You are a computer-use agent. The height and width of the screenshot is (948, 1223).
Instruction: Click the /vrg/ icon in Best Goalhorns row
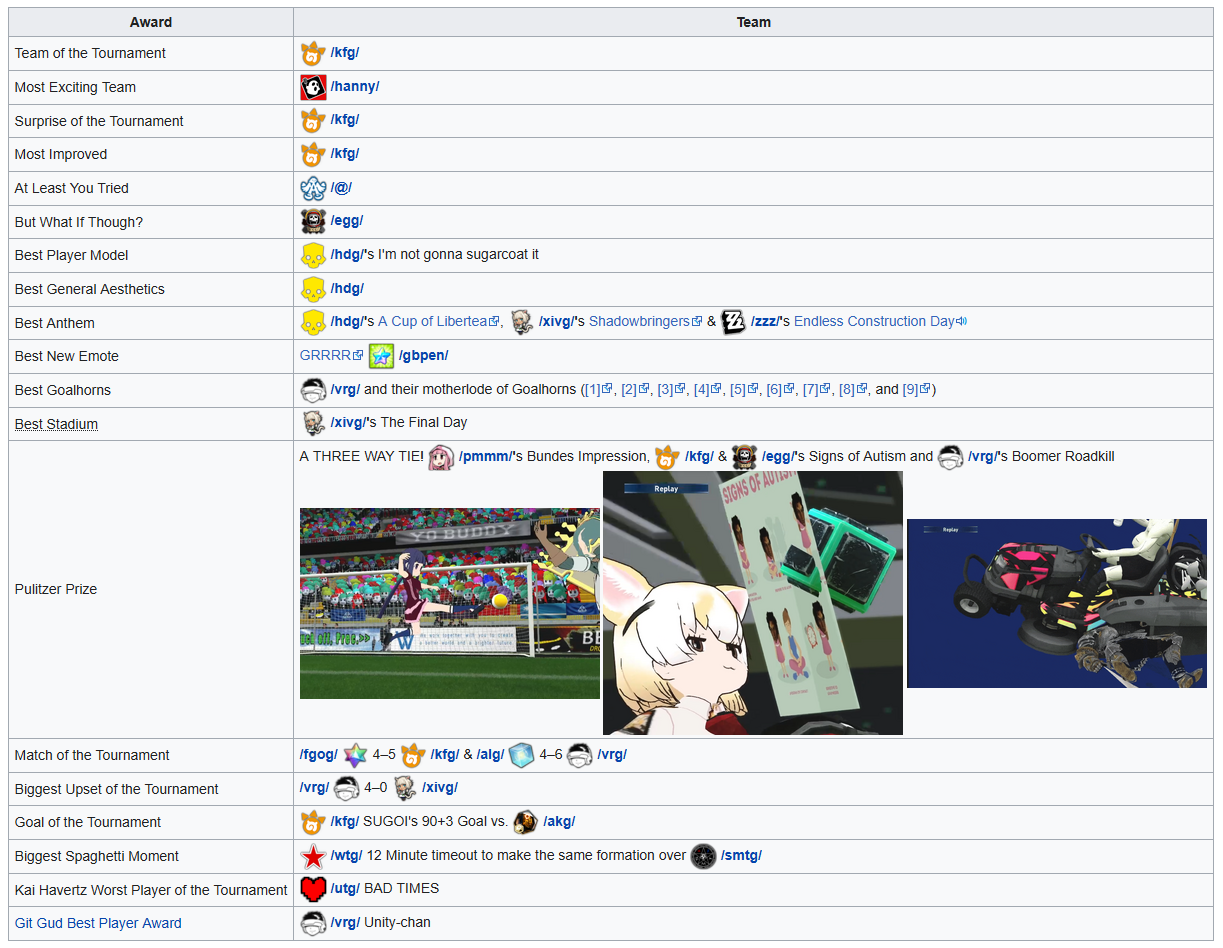click(313, 390)
